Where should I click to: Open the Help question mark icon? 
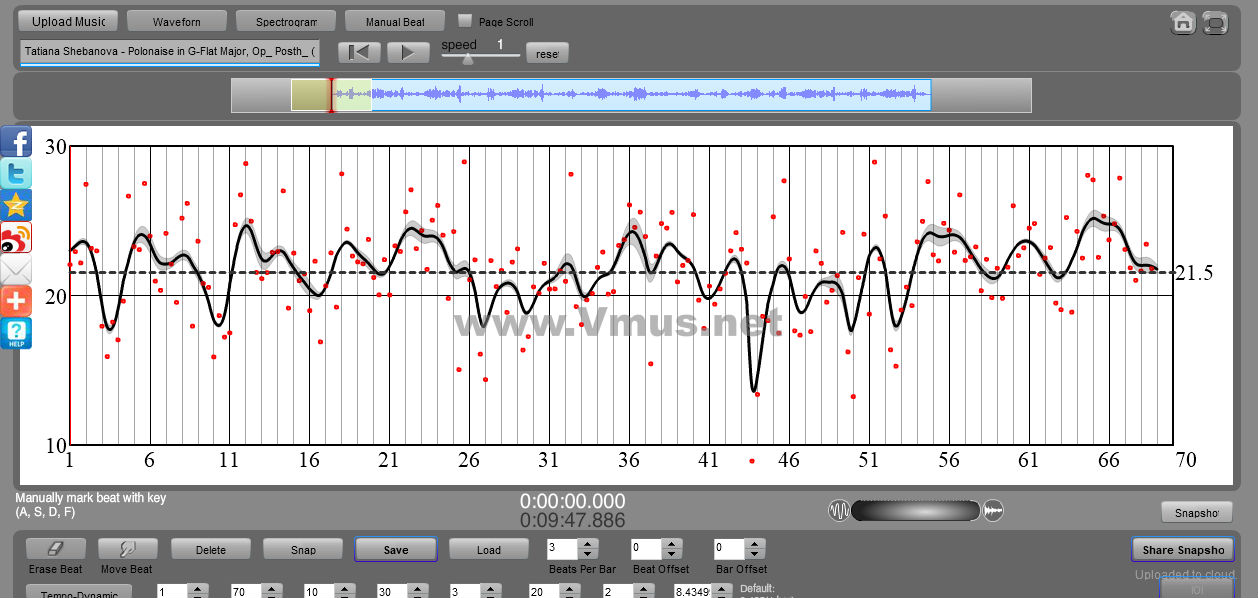(x=16, y=333)
